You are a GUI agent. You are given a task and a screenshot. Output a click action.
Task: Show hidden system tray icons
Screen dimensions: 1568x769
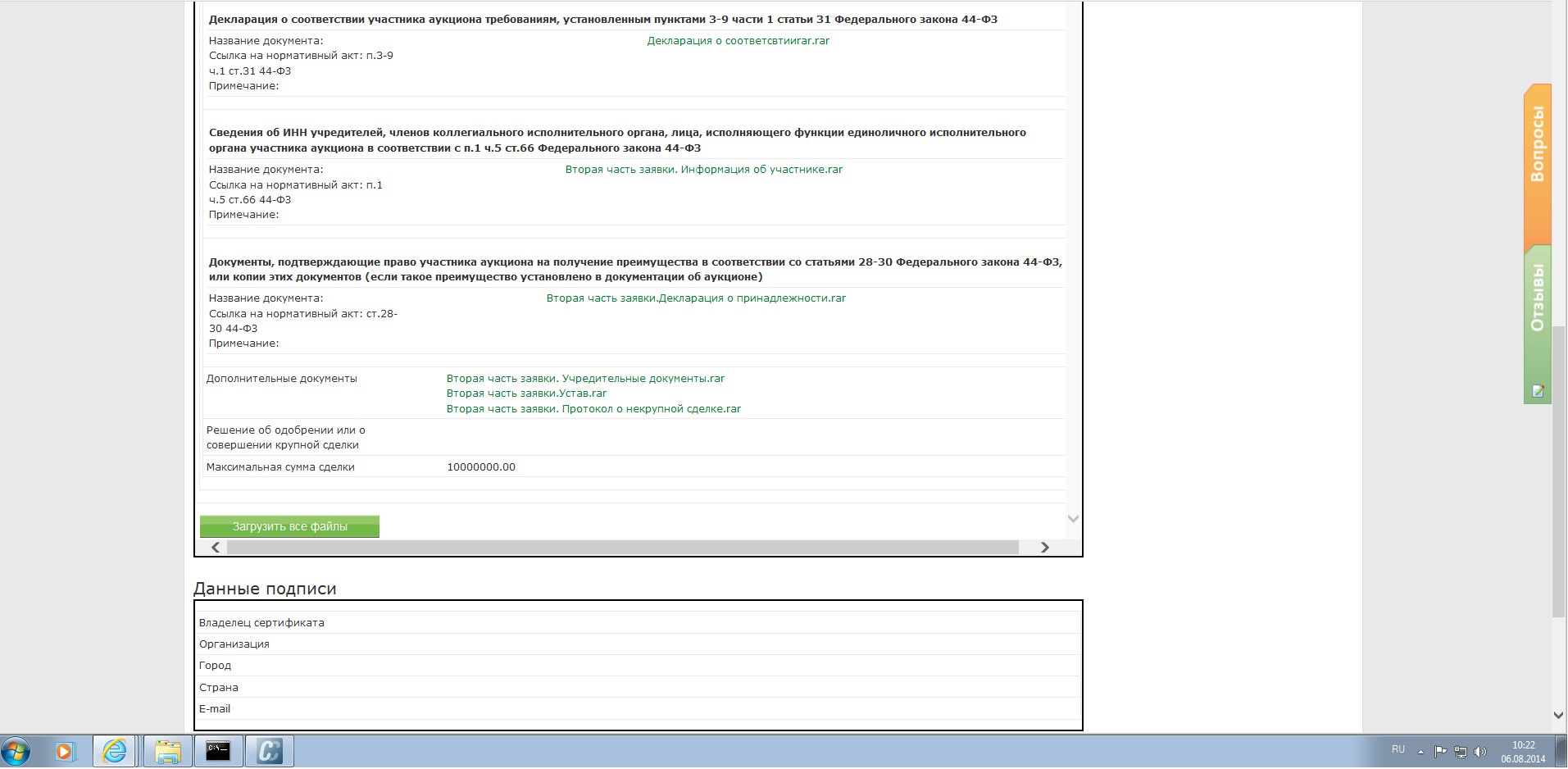pos(1420,752)
